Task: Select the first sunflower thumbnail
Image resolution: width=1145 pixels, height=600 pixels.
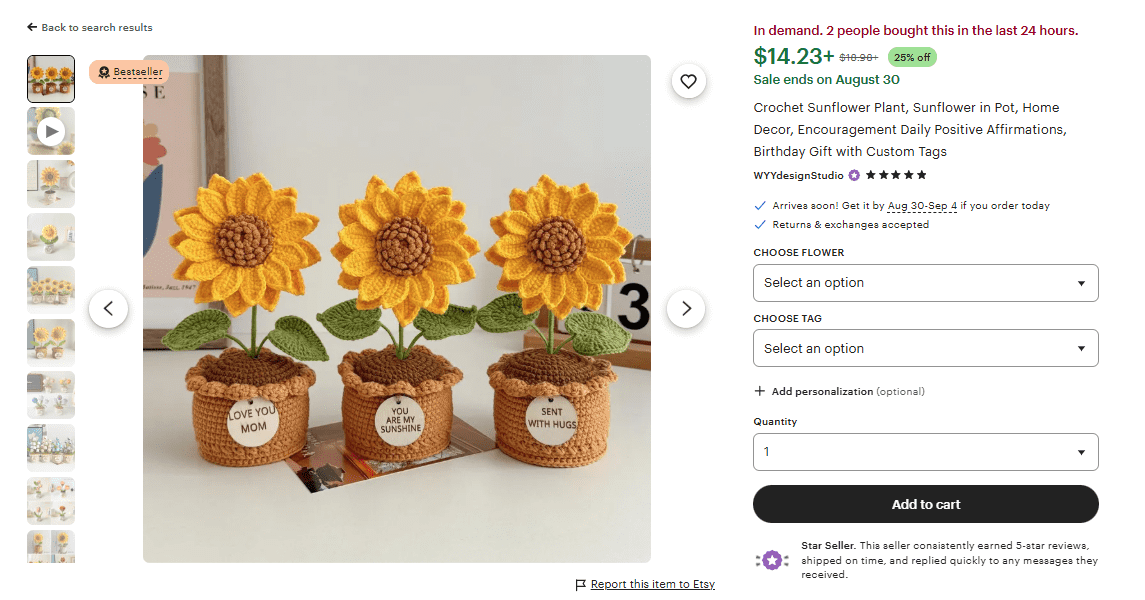Action: pos(50,78)
